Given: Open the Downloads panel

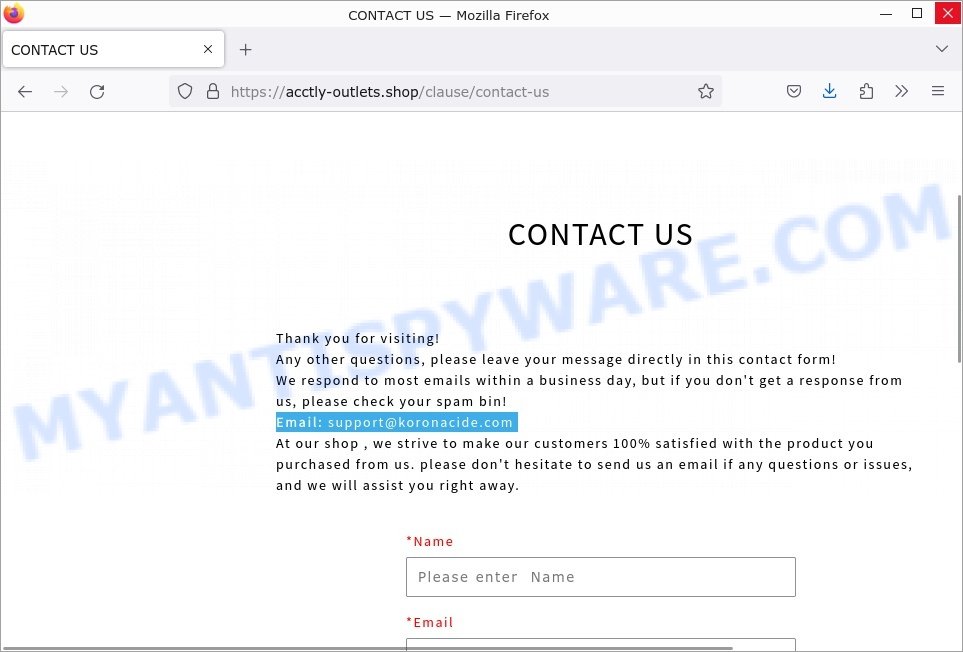Looking at the screenshot, I should point(829,91).
